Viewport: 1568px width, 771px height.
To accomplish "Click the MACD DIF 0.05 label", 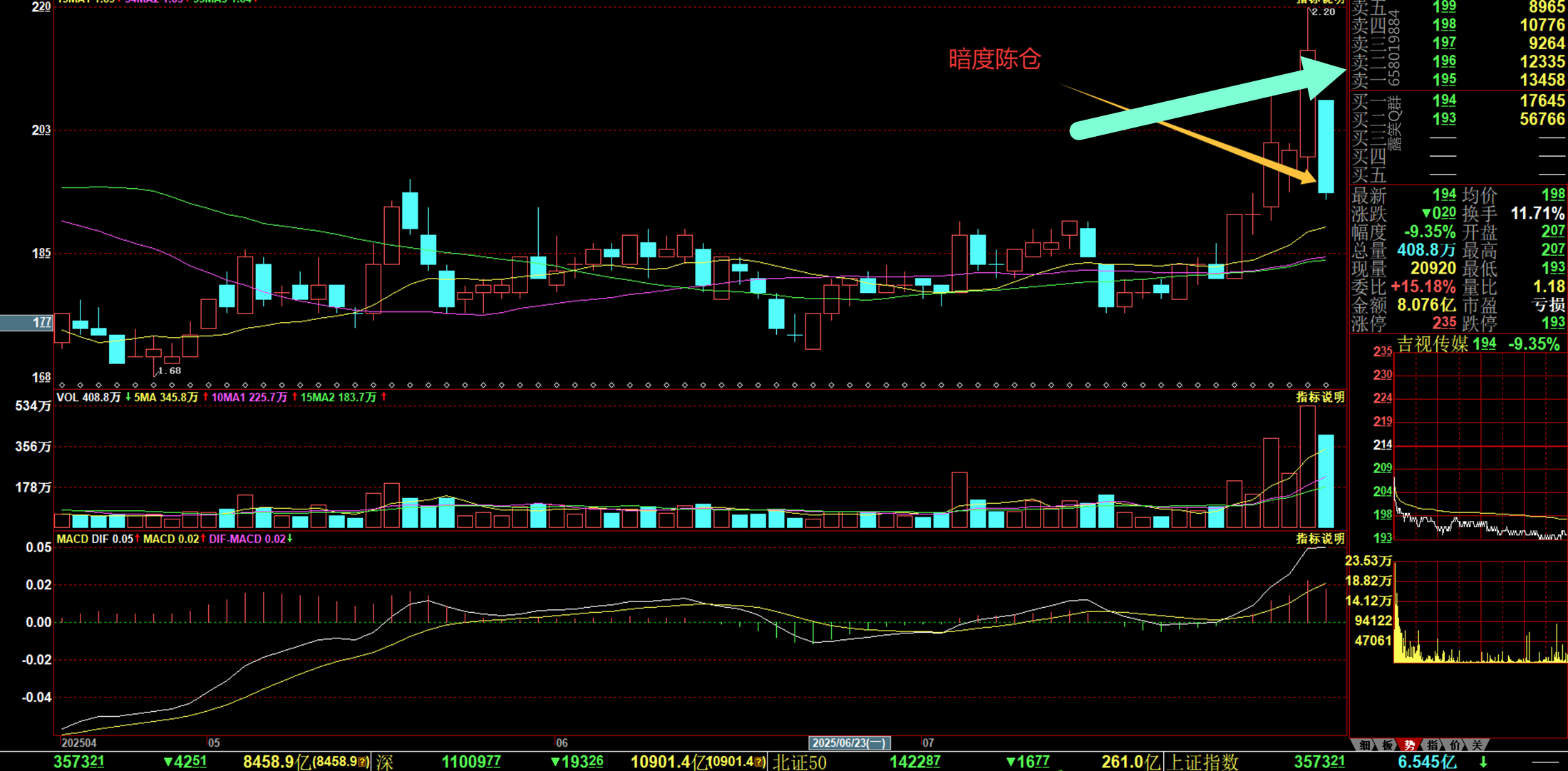I will click(x=95, y=539).
